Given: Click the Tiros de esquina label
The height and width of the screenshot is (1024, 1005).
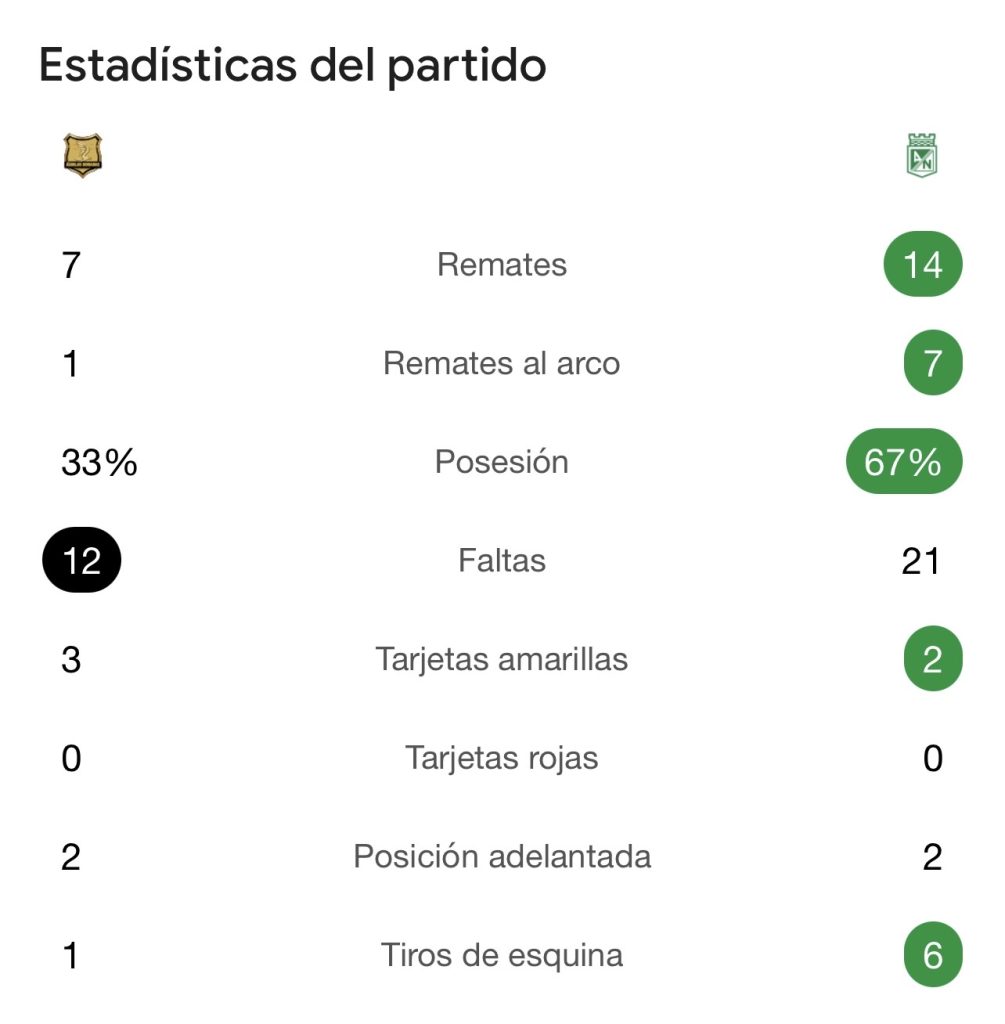Looking at the screenshot, I should click(502, 955).
